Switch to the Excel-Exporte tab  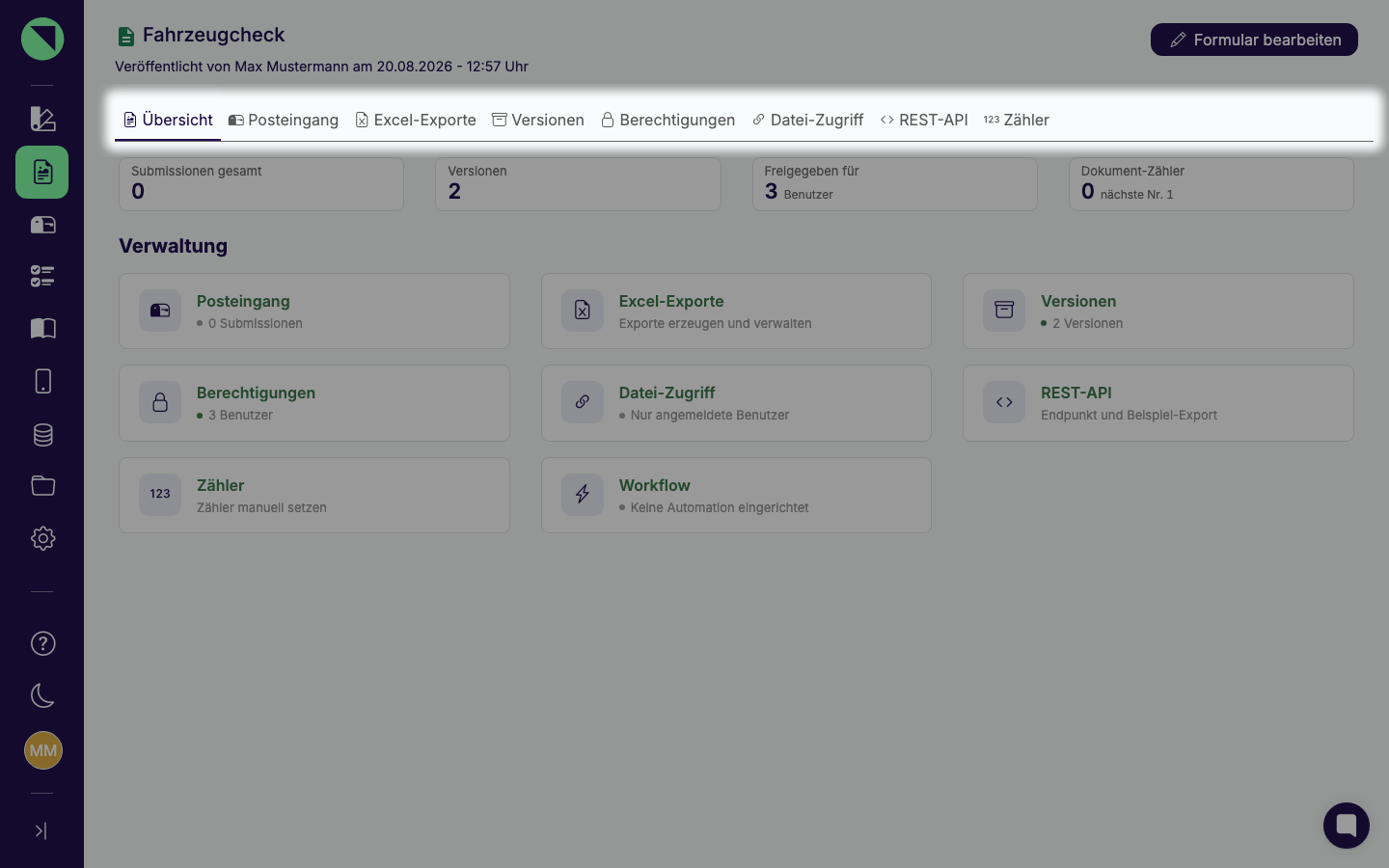point(416,120)
